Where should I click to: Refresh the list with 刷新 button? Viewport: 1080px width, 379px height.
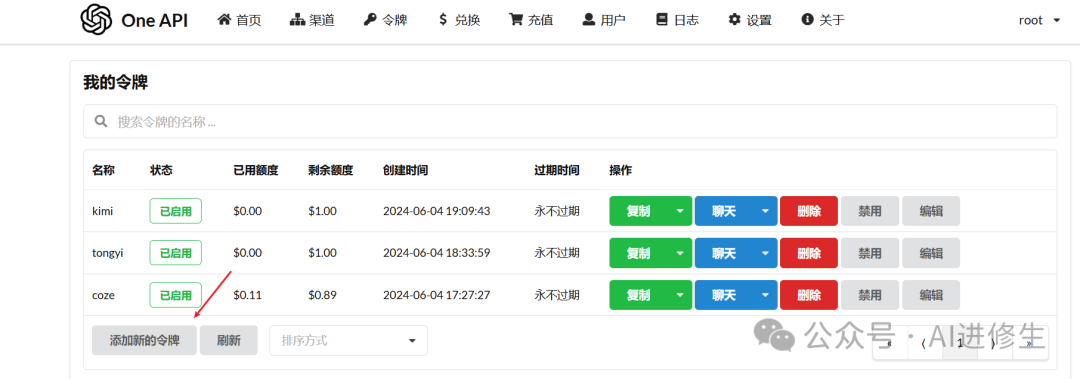229,340
